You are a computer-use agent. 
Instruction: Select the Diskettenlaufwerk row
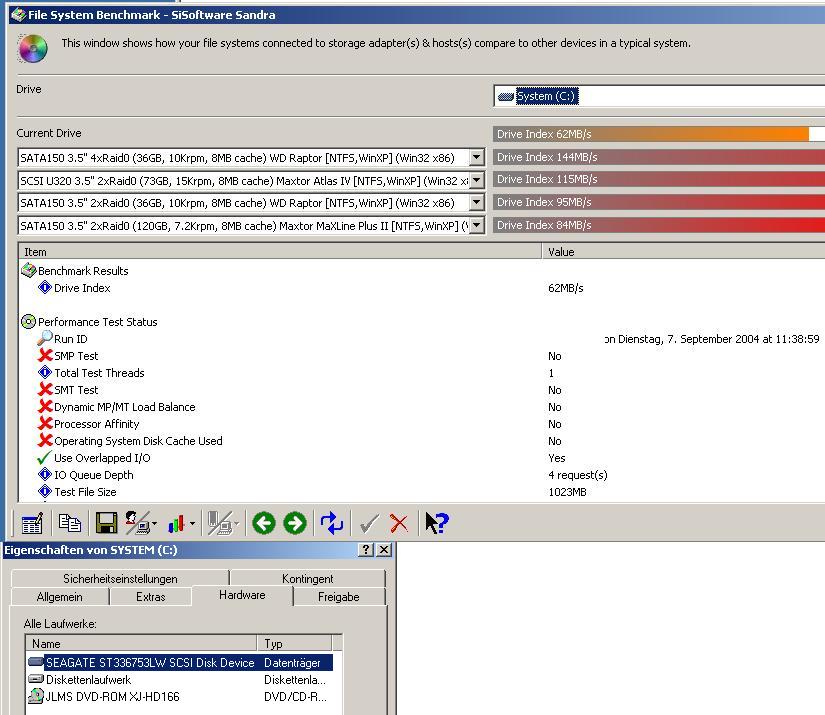(x=180, y=679)
